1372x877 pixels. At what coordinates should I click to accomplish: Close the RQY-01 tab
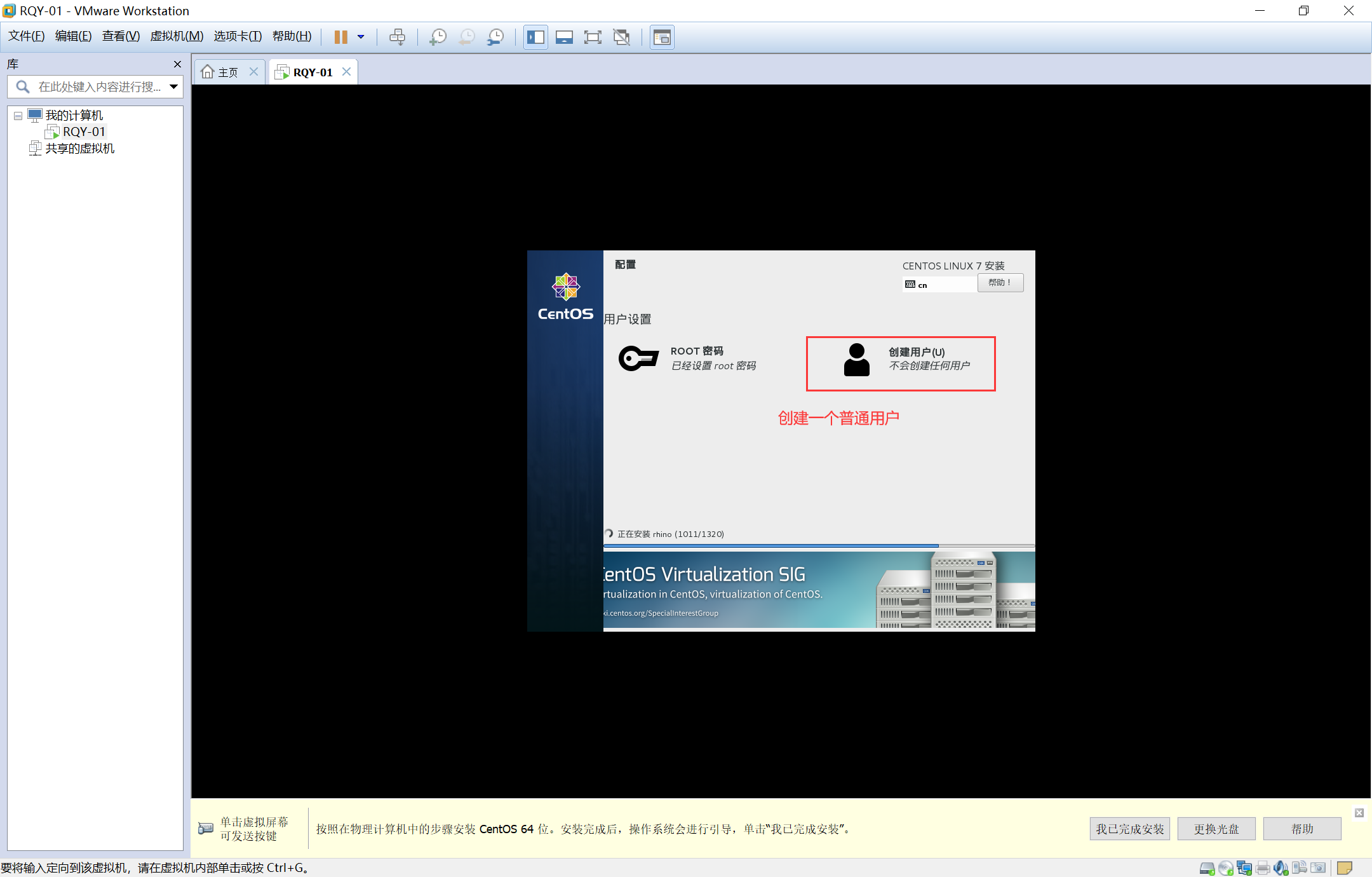click(346, 71)
